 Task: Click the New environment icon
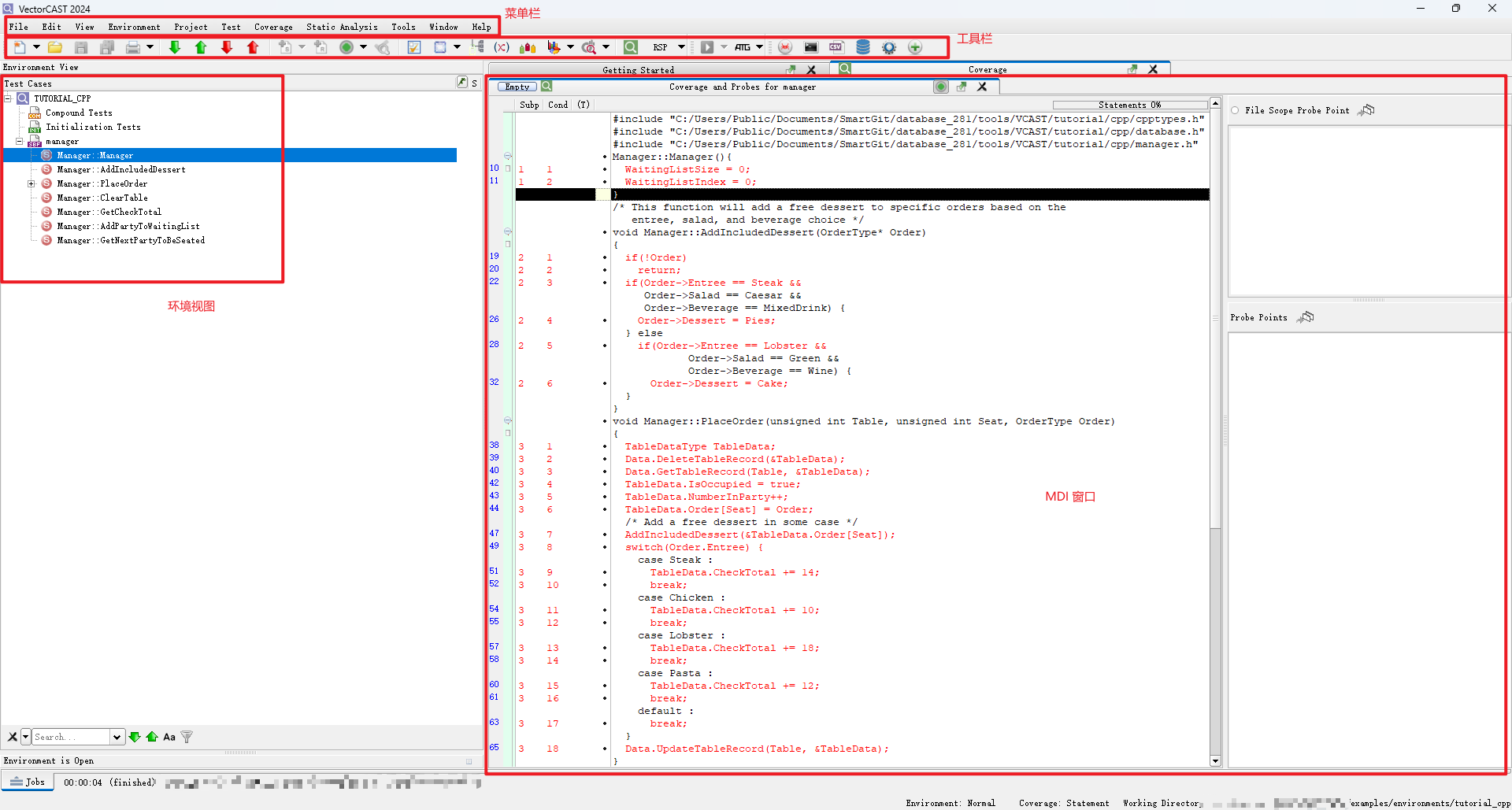[20, 47]
